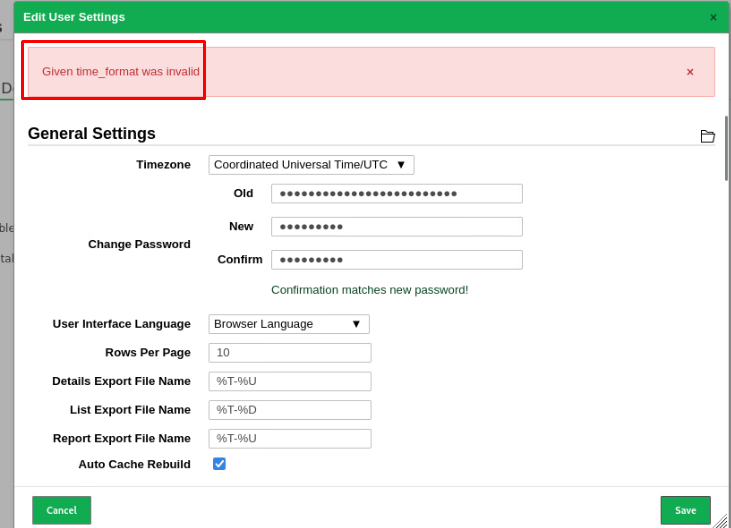Click the dialog's vertical scrollbar

tap(726, 148)
